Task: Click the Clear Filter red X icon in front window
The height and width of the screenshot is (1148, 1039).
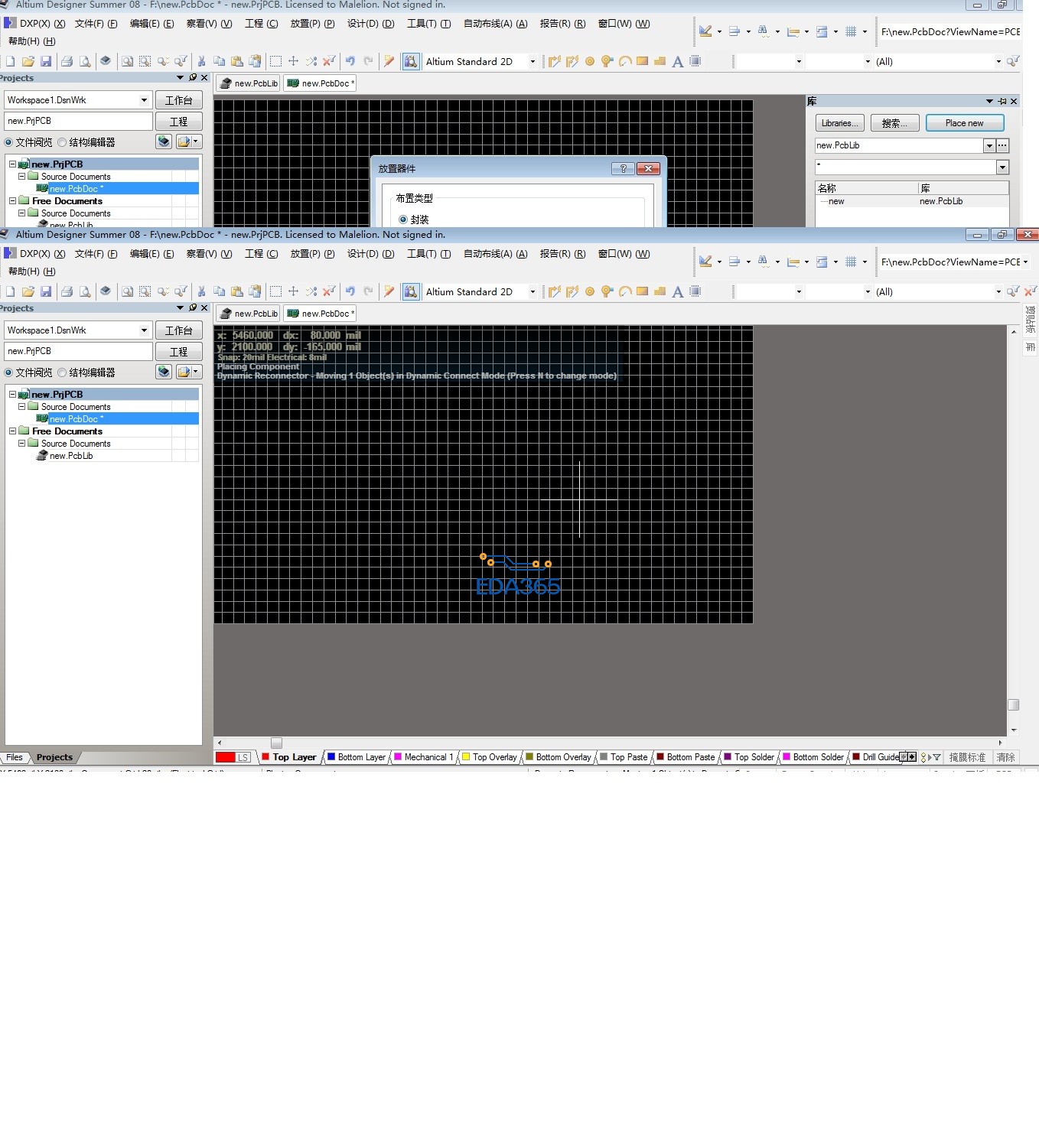Action: [x=1031, y=291]
